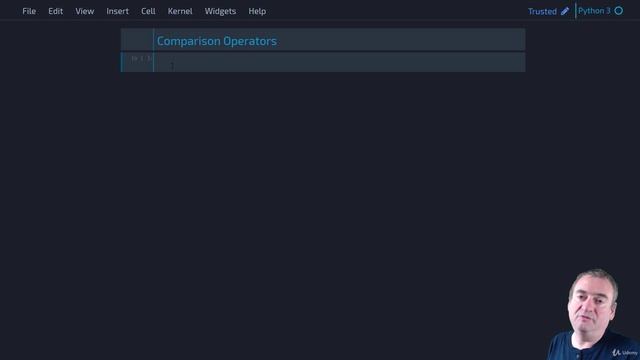
Task: Open the Help menu
Action: coord(257,11)
